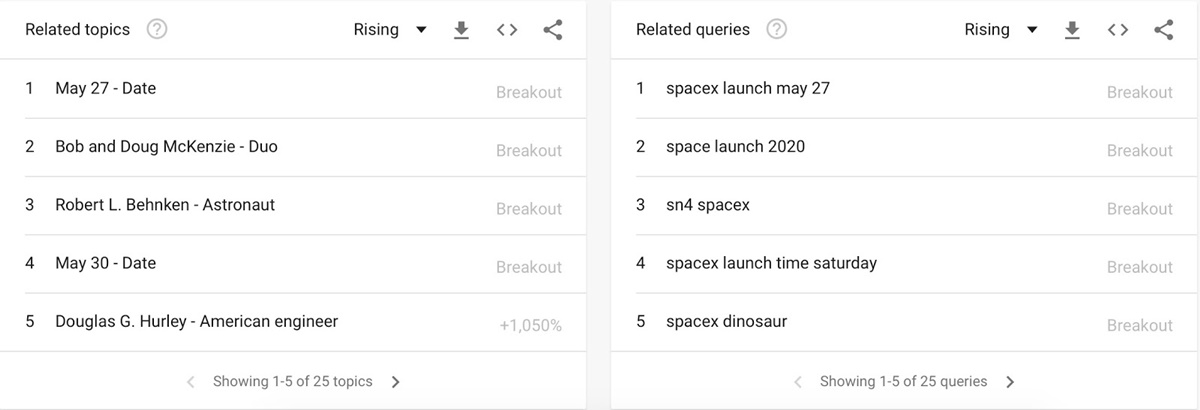Open Rising dropdown in Related topics

390,30
